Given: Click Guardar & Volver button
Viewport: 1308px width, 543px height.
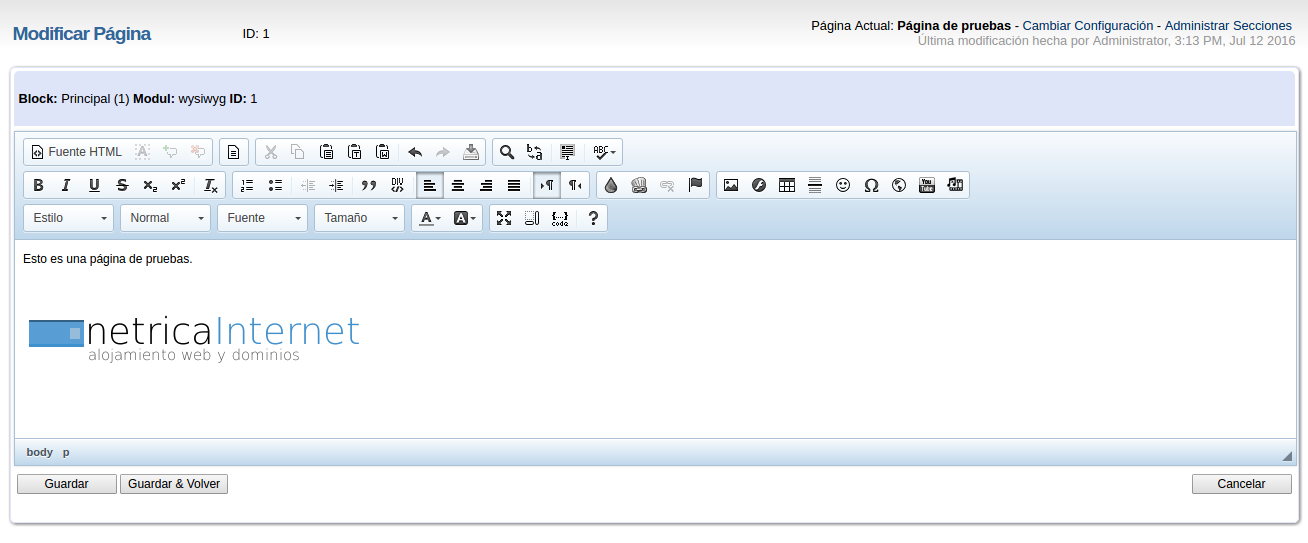Looking at the screenshot, I should [x=174, y=484].
